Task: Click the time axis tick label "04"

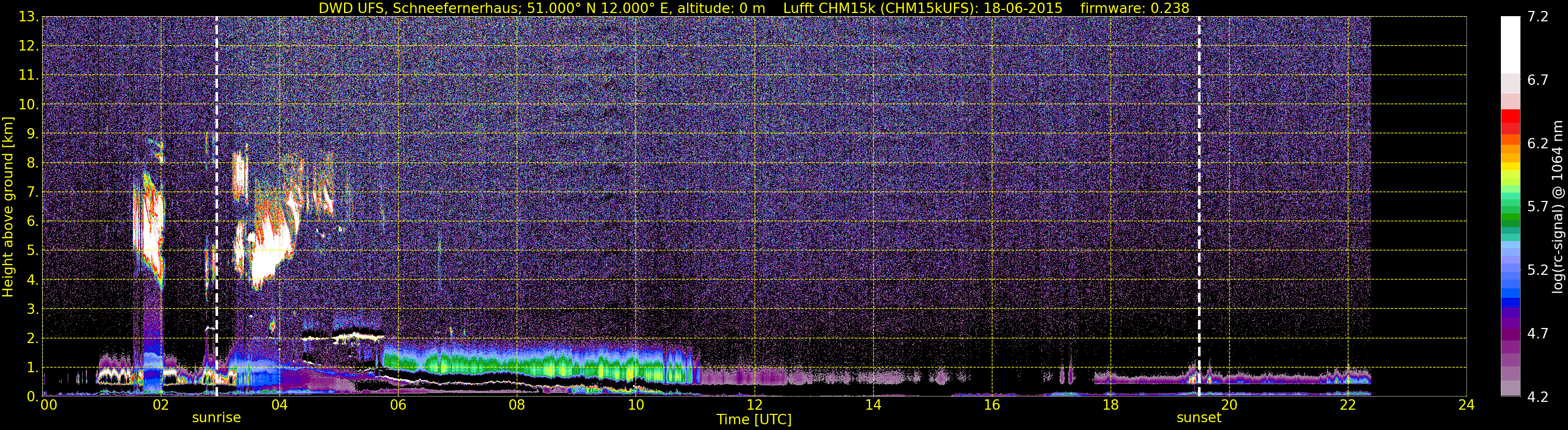Action: click(x=279, y=406)
